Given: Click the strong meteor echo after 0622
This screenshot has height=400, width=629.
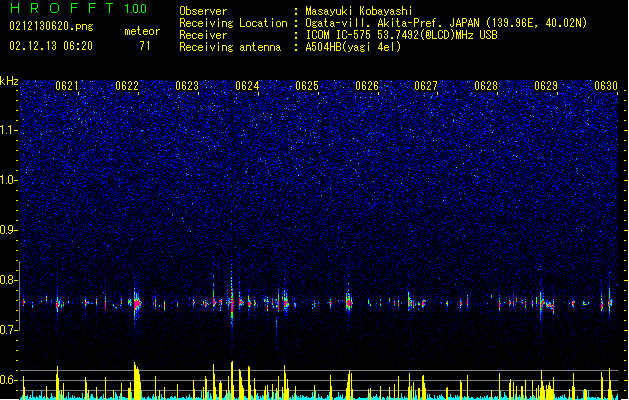Looking at the screenshot, I should point(137,303).
